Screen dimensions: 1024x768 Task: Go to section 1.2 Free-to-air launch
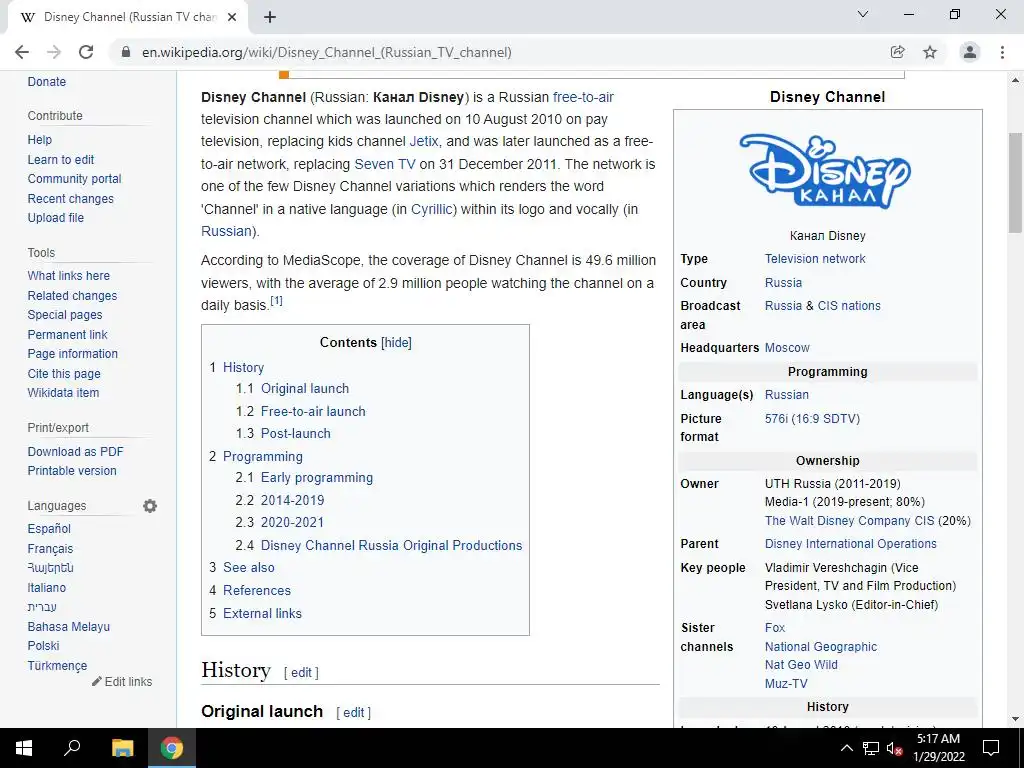pyautogui.click(x=313, y=411)
